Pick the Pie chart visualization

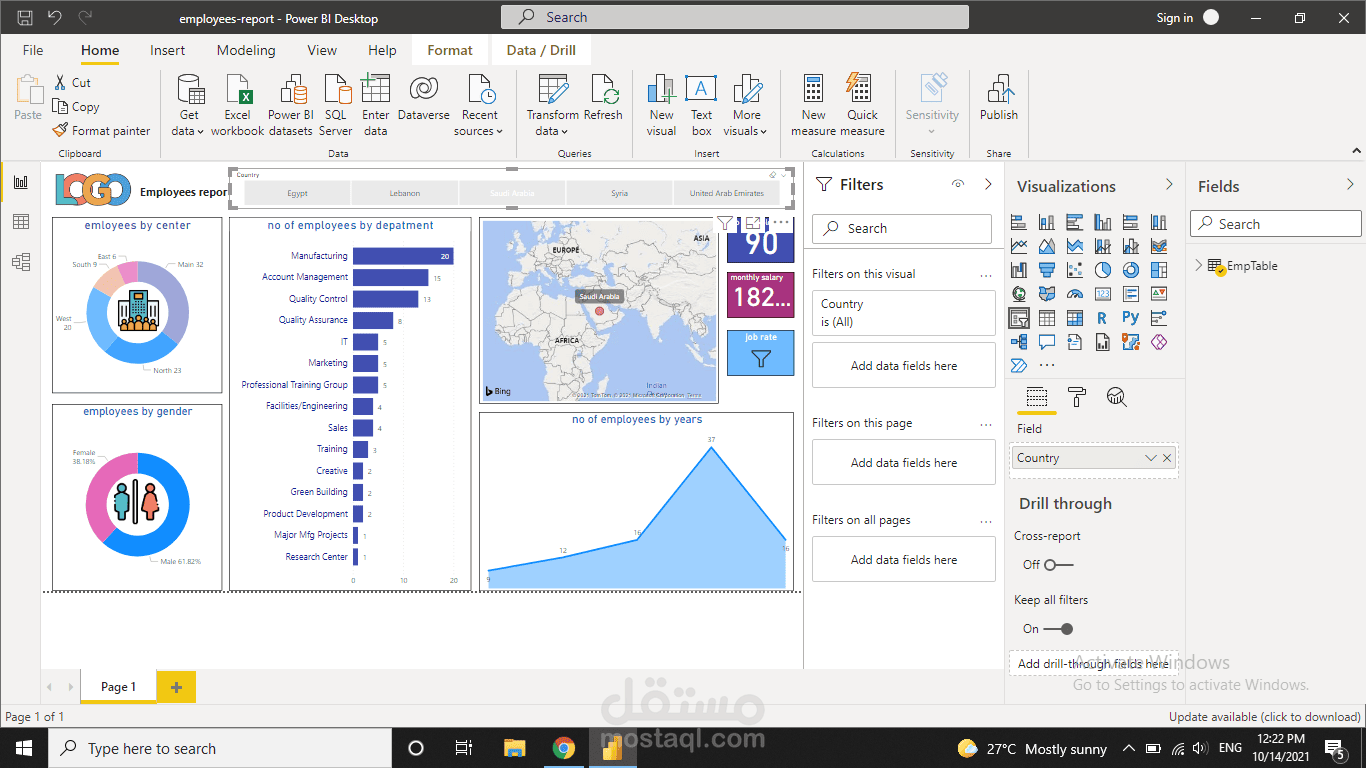[1103, 270]
